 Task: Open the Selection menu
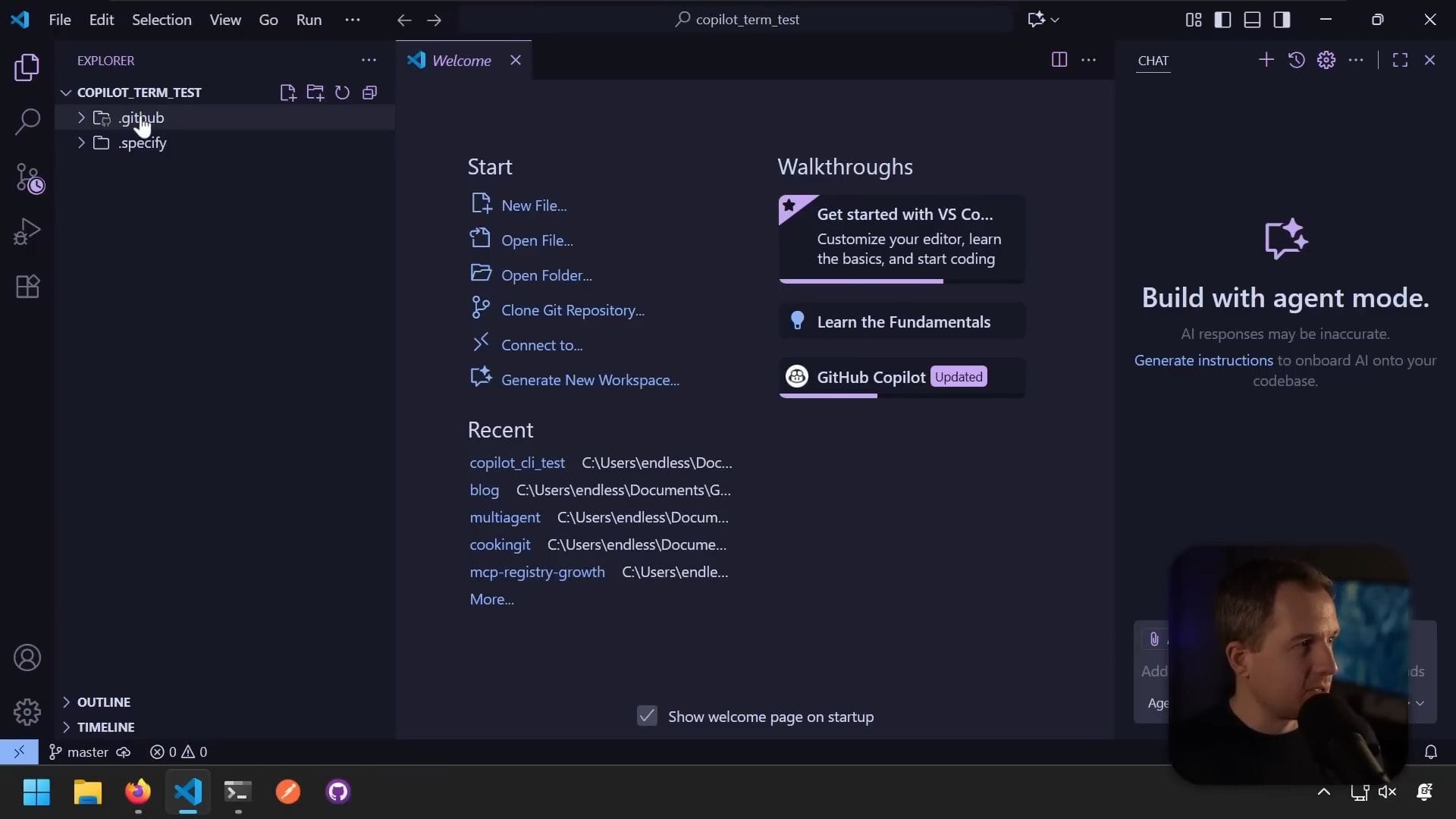pos(162,20)
